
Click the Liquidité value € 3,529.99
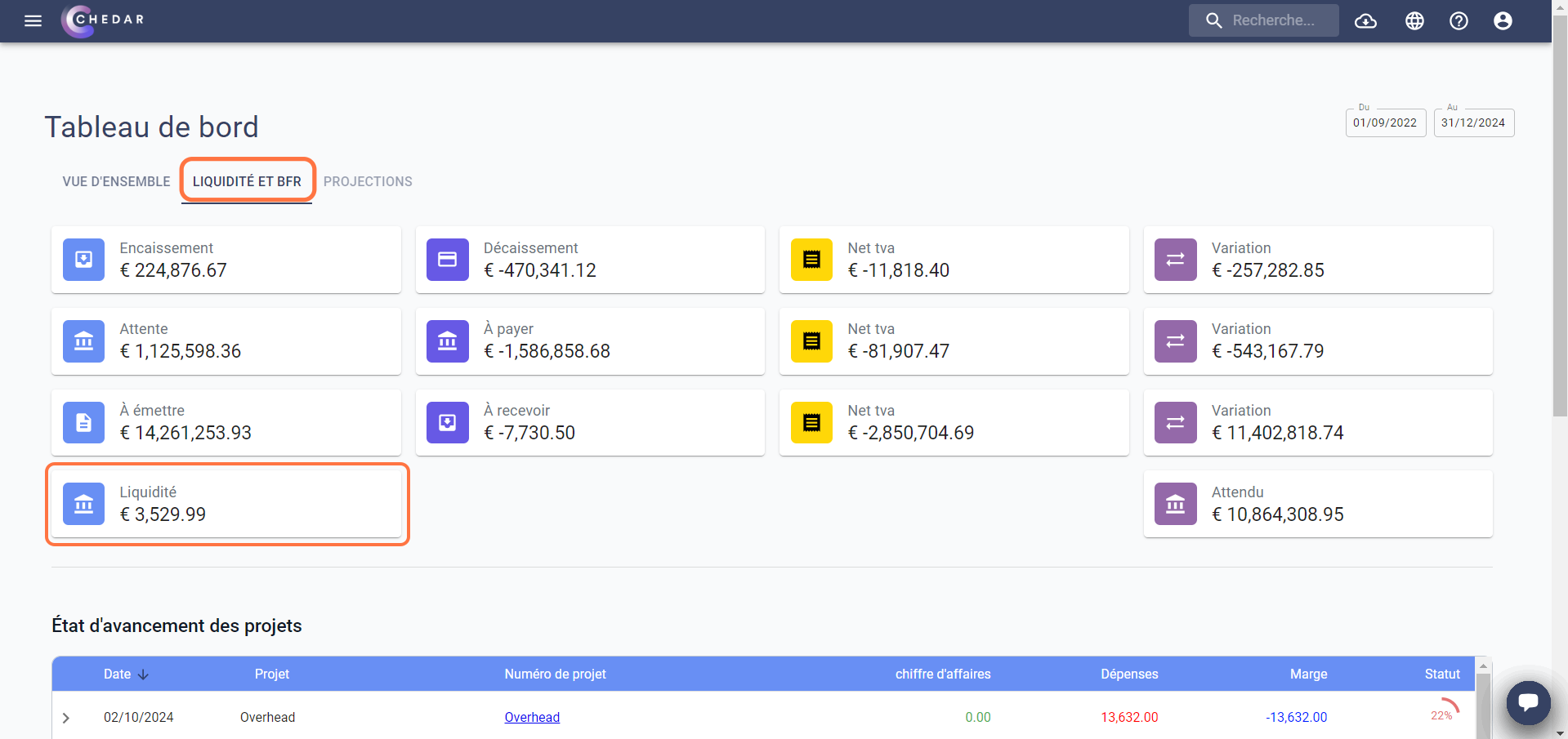[x=163, y=514]
